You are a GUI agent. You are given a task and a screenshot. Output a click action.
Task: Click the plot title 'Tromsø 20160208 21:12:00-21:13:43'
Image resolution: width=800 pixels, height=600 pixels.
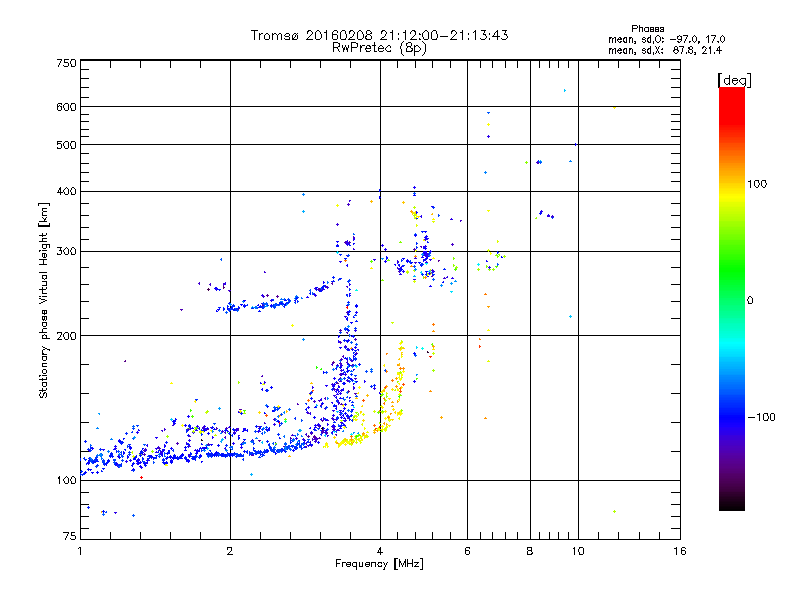point(379,35)
